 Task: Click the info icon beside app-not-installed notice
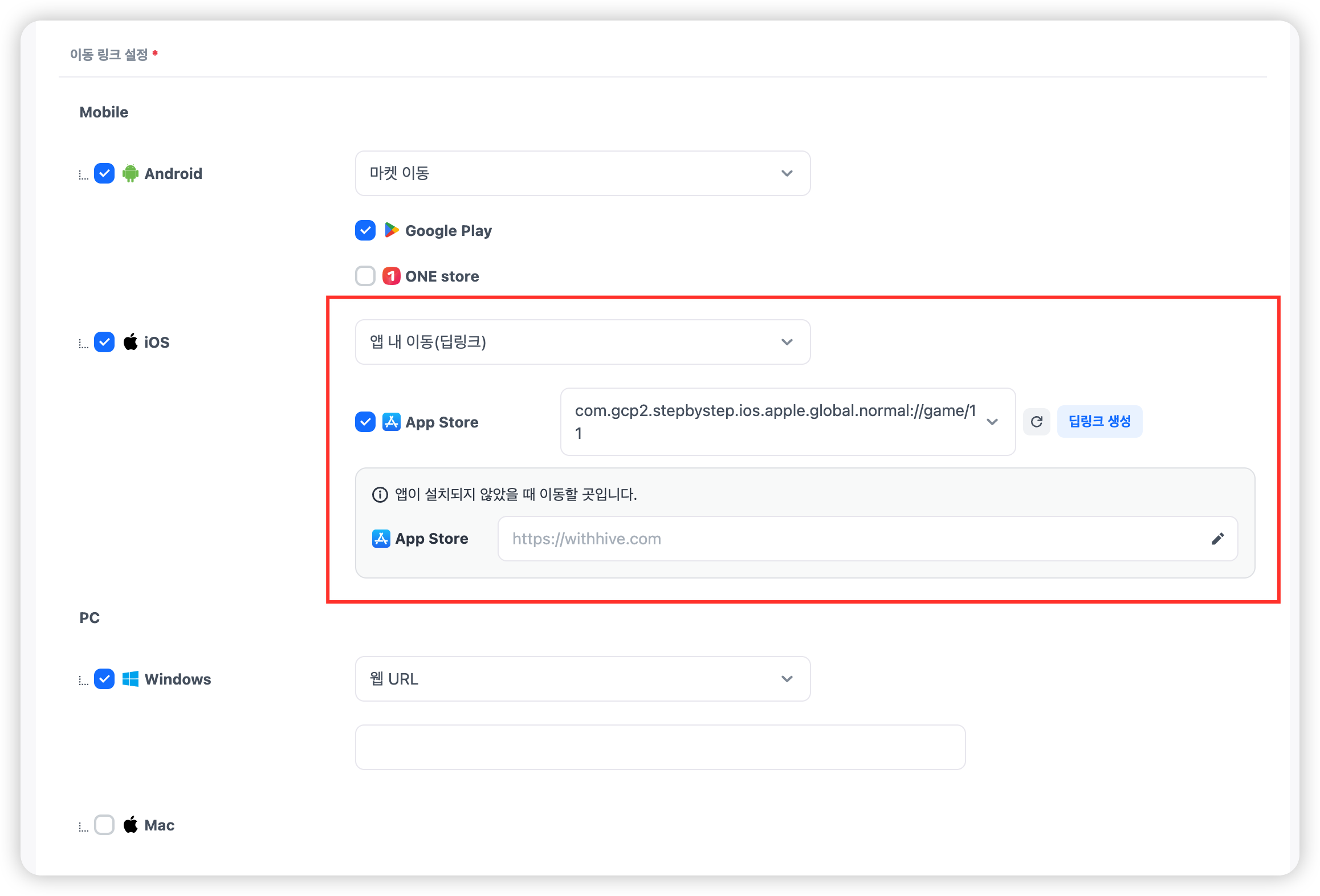(x=380, y=494)
